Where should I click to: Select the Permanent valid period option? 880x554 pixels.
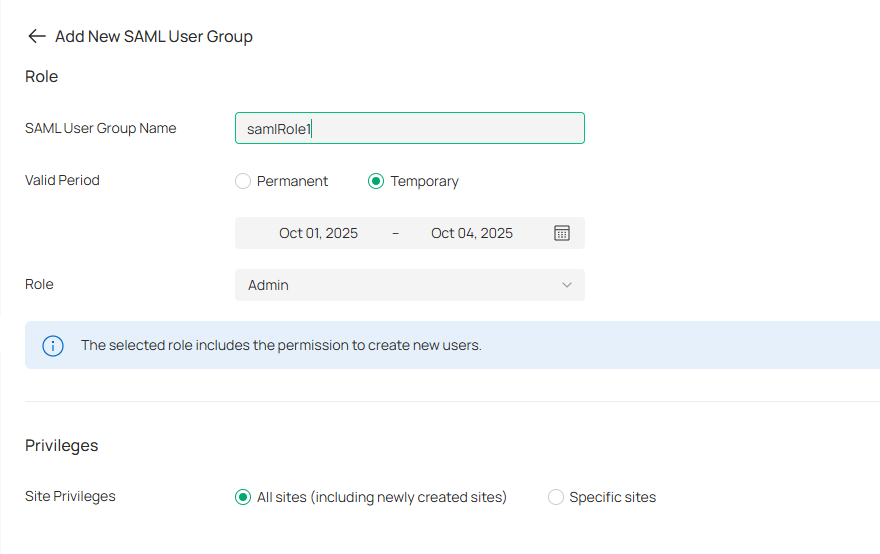243,181
